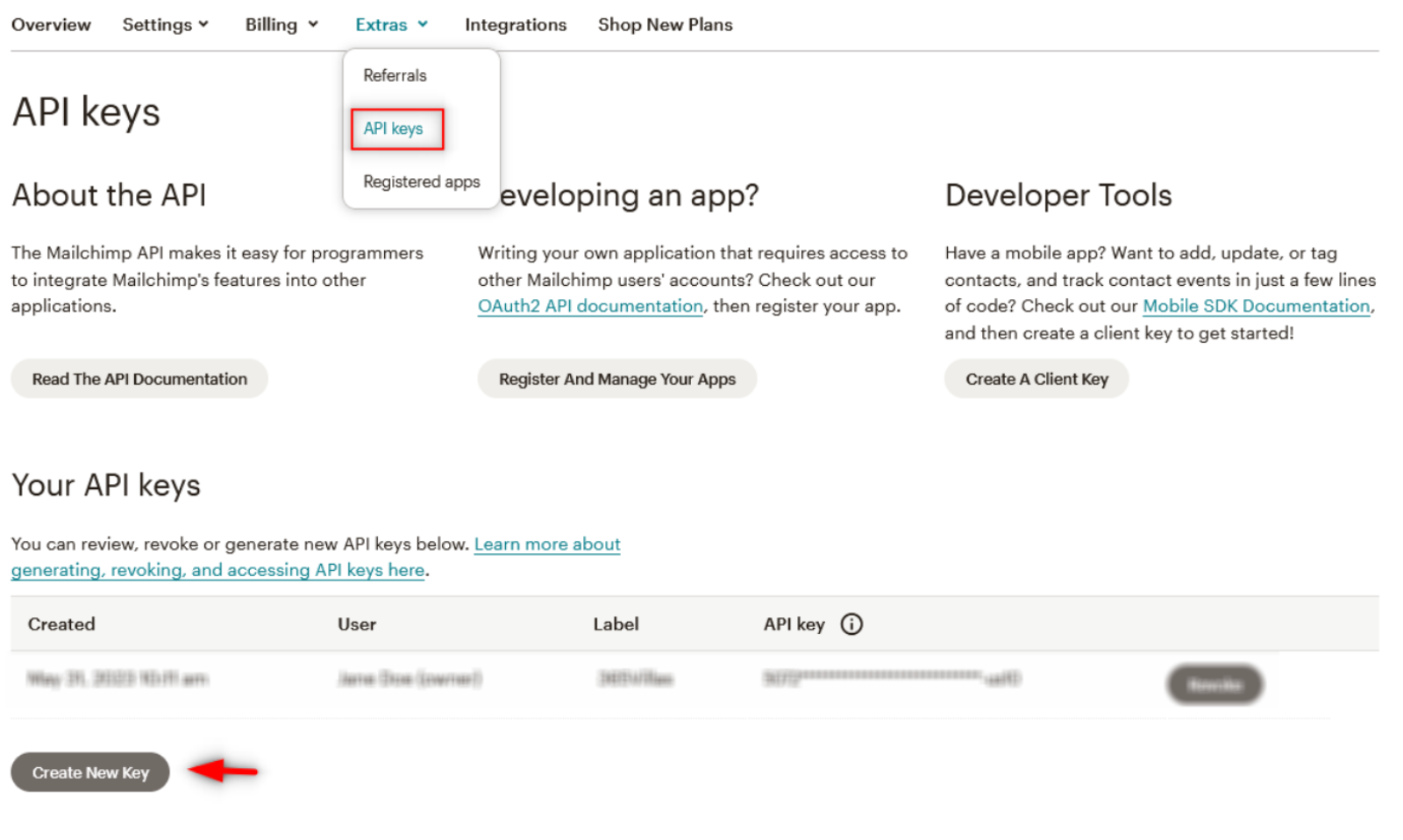Image resolution: width=1403 pixels, height=840 pixels.
Task: Click the Create New Key button
Action: [x=90, y=772]
